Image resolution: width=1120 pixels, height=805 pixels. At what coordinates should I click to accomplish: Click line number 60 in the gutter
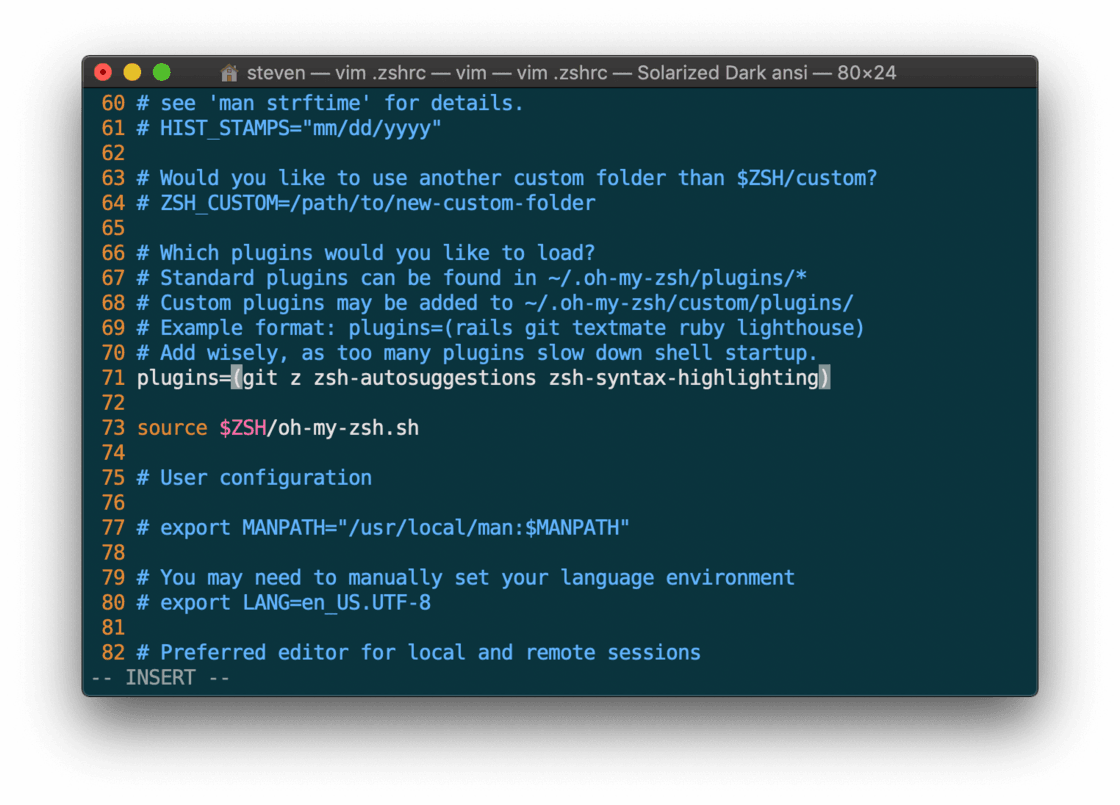coord(113,103)
